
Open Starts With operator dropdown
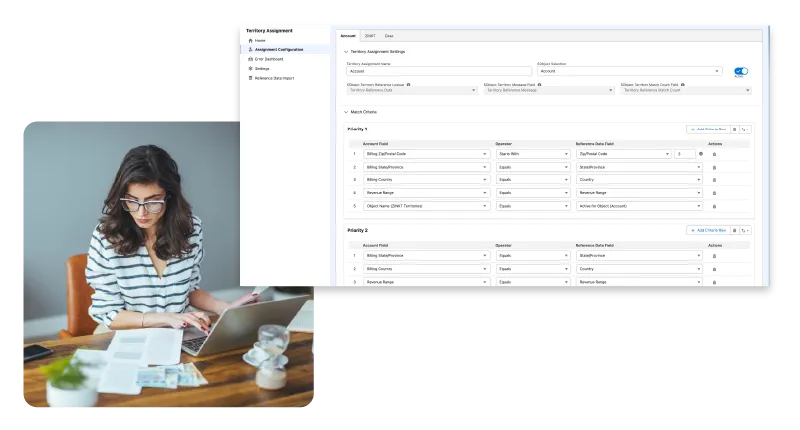[x=533, y=154]
